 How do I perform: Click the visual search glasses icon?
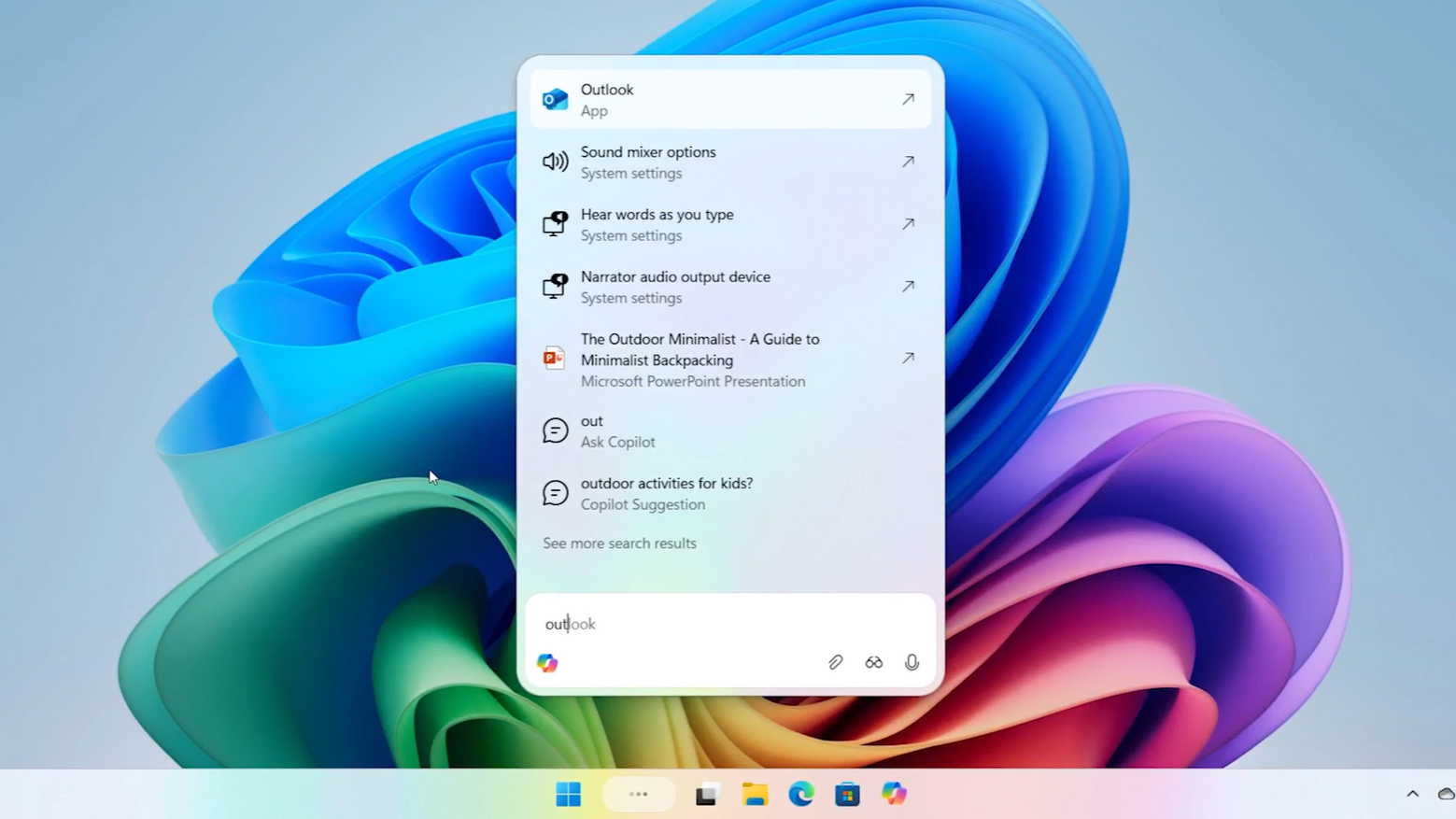click(873, 662)
